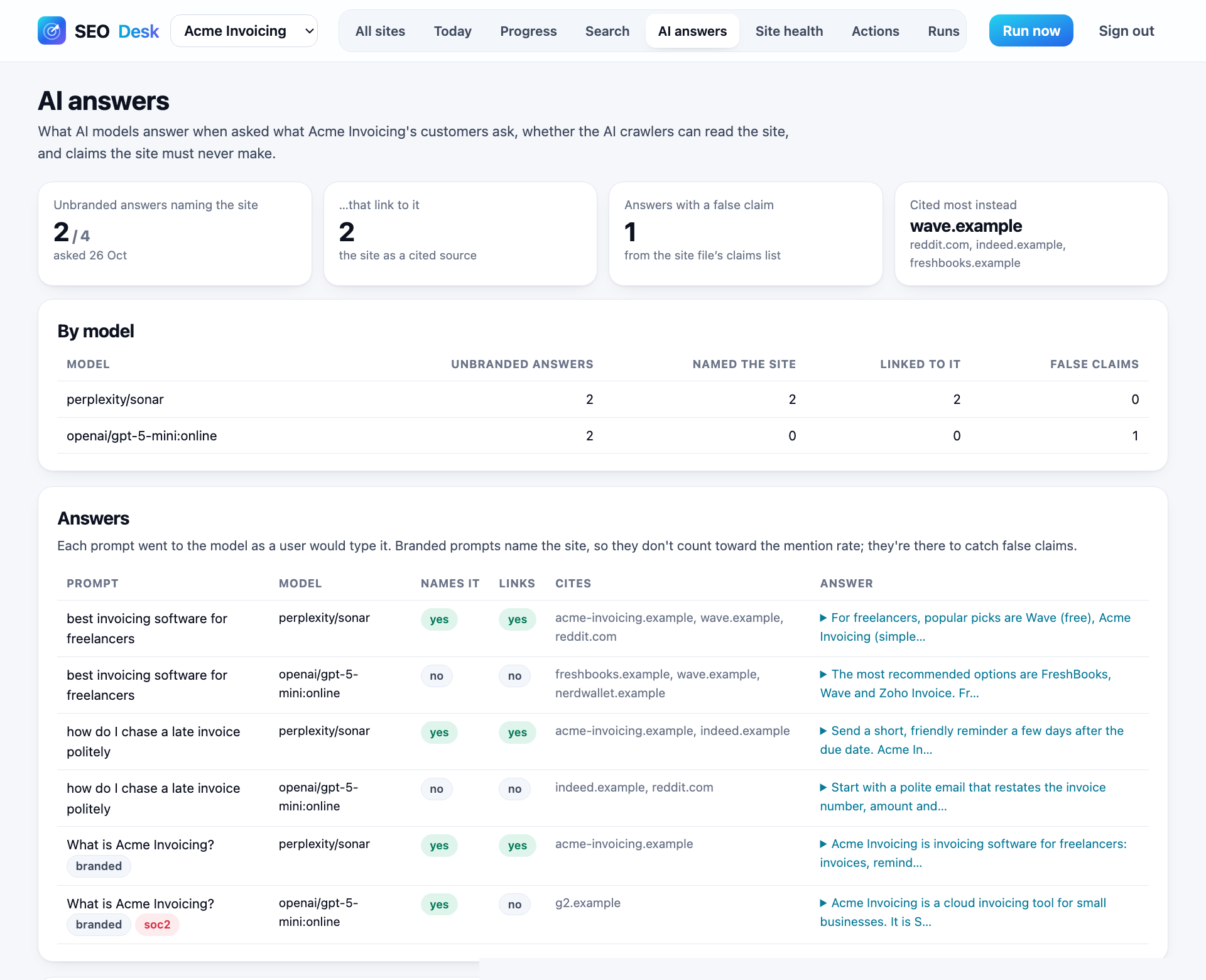1206x980 pixels.
Task: Click the UNBRANDED ANSWERS column header
Action: pyautogui.click(x=522, y=364)
